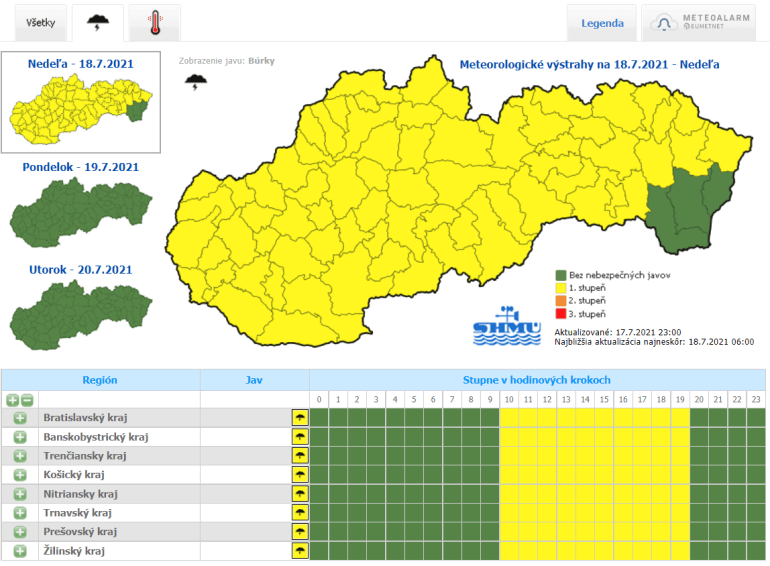Image resolution: width=770 pixels, height=566 pixels.
Task: Click the map title 'Meteorologické výstrahy na 18.7.2021'
Action: tap(564, 64)
